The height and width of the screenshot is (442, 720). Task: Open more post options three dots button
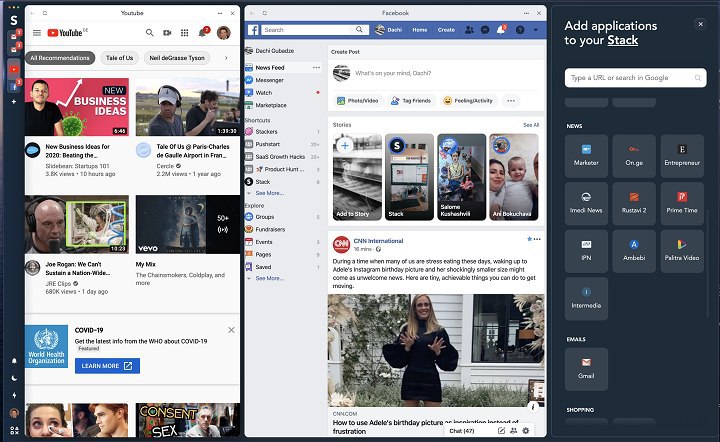(511, 101)
